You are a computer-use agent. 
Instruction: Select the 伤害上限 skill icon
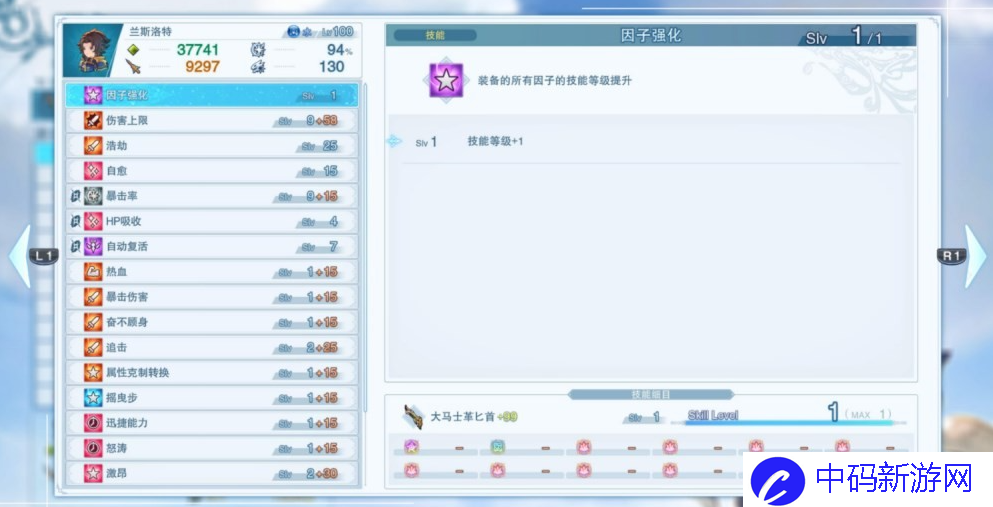coord(93,120)
